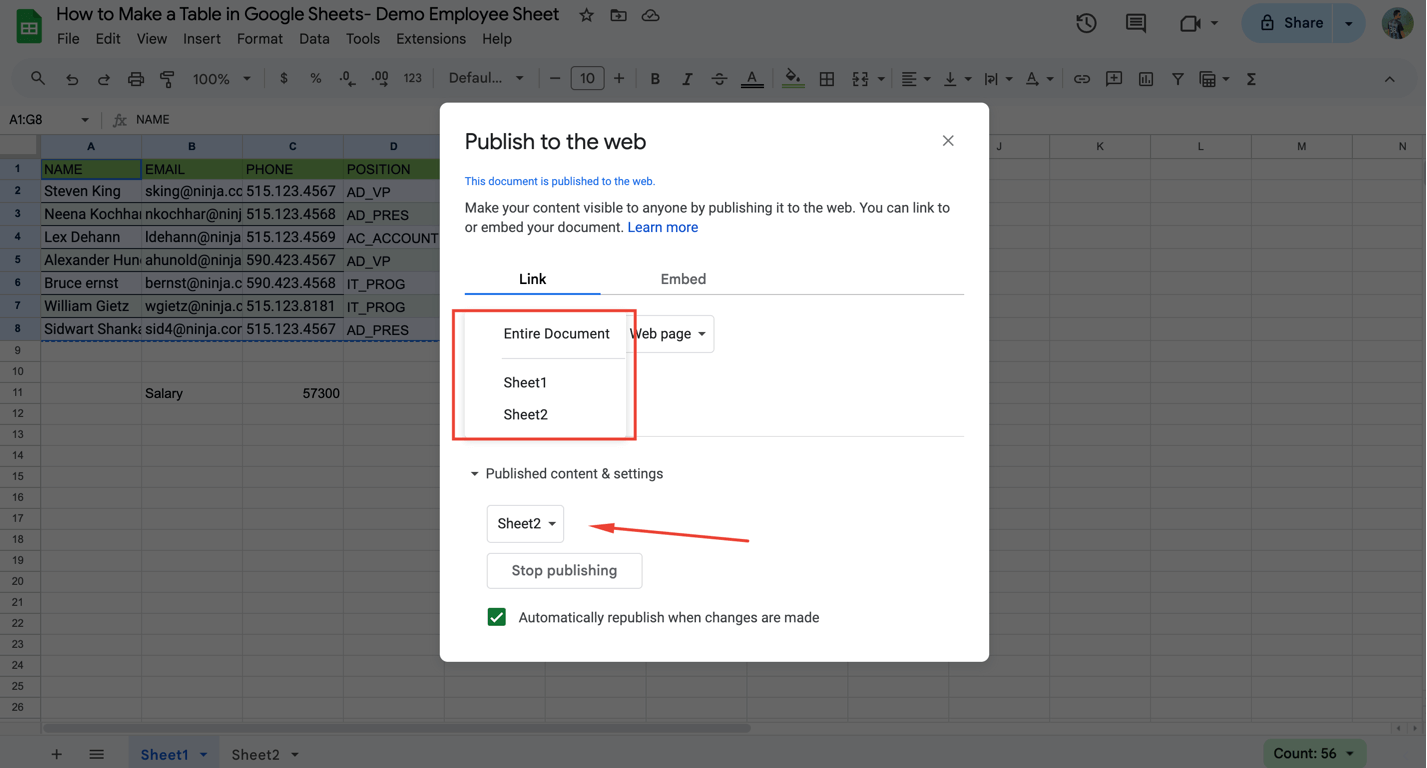The width and height of the screenshot is (1427, 768).
Task: Click the move to folder icon
Action: (619, 15)
